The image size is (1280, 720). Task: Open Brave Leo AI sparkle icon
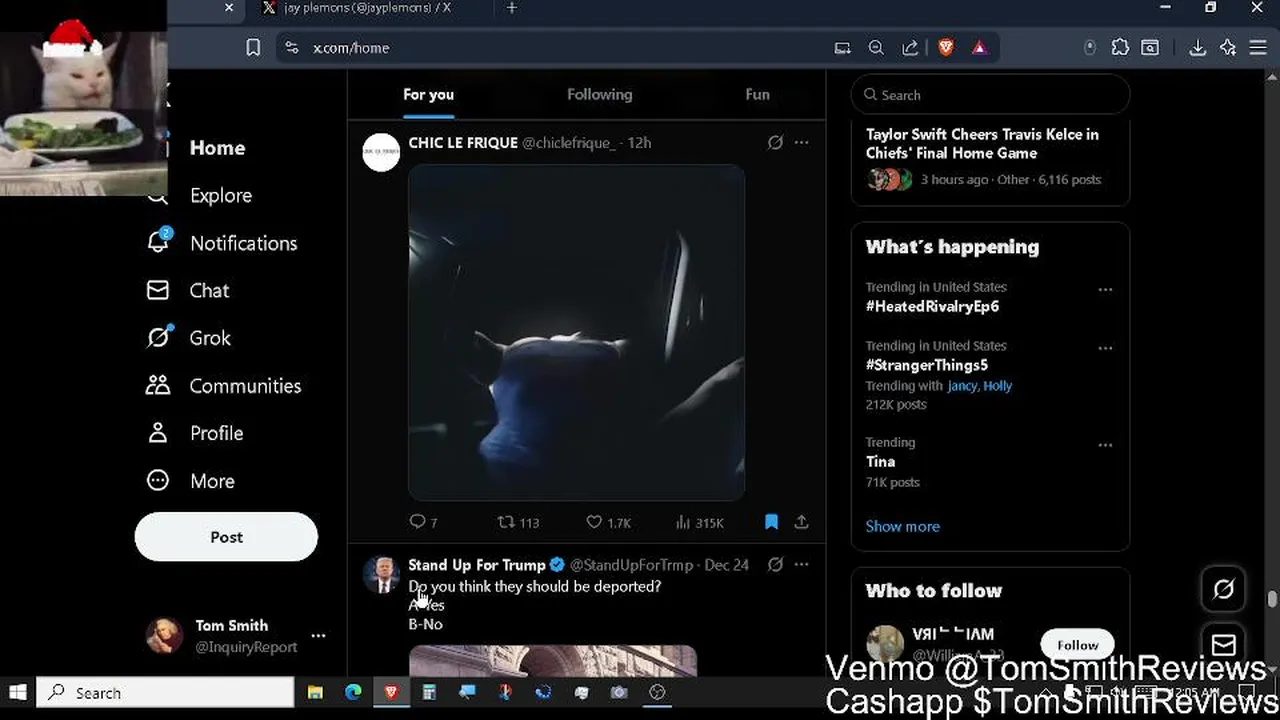click(x=1228, y=48)
